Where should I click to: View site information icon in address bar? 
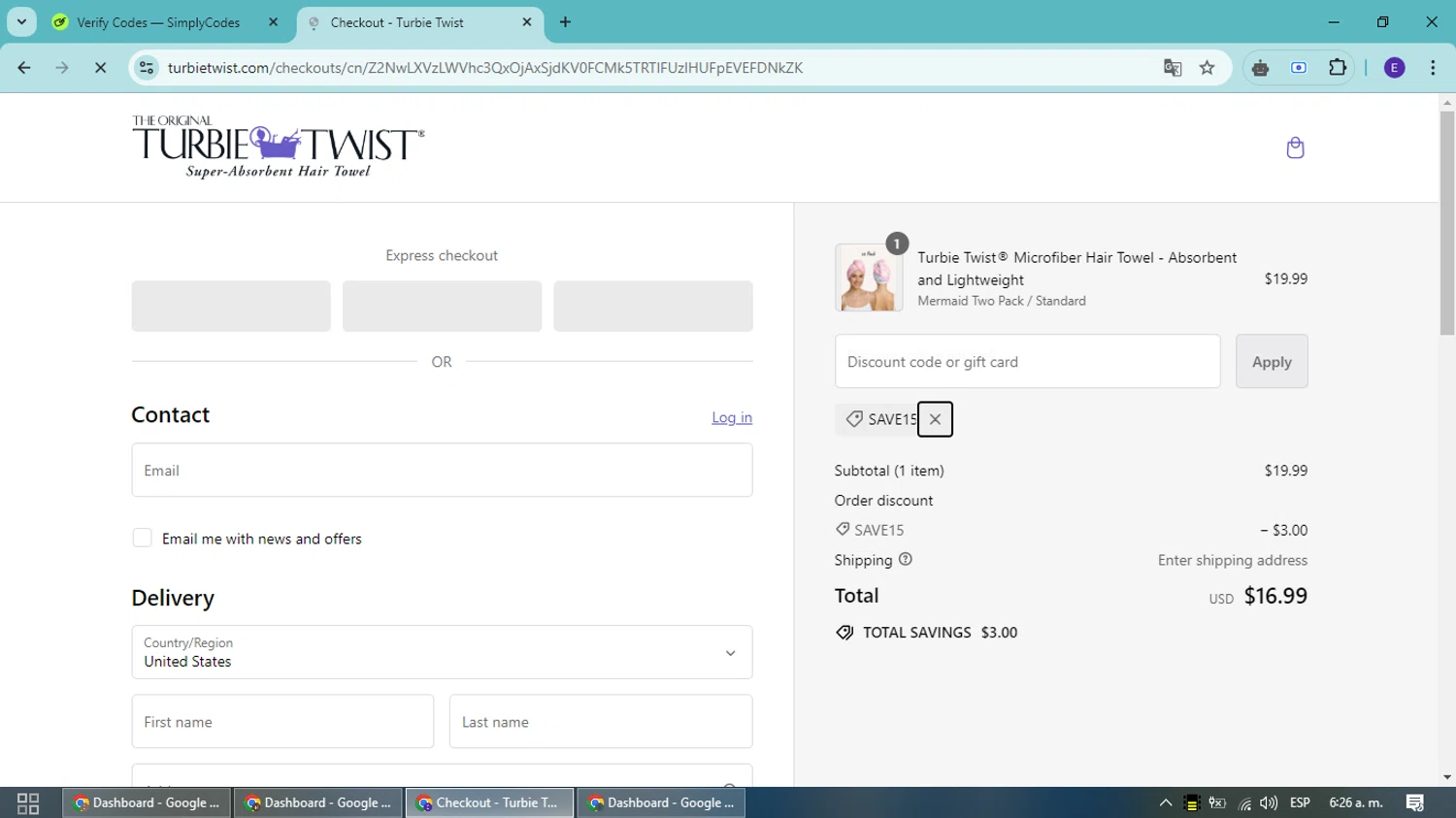click(147, 68)
